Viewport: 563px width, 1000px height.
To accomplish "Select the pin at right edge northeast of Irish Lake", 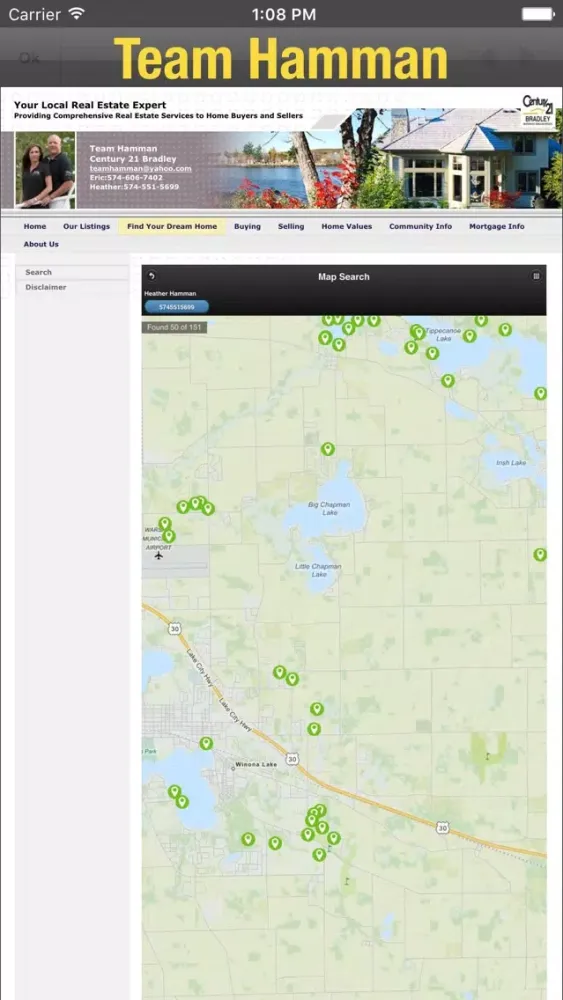I will pyautogui.click(x=541, y=393).
